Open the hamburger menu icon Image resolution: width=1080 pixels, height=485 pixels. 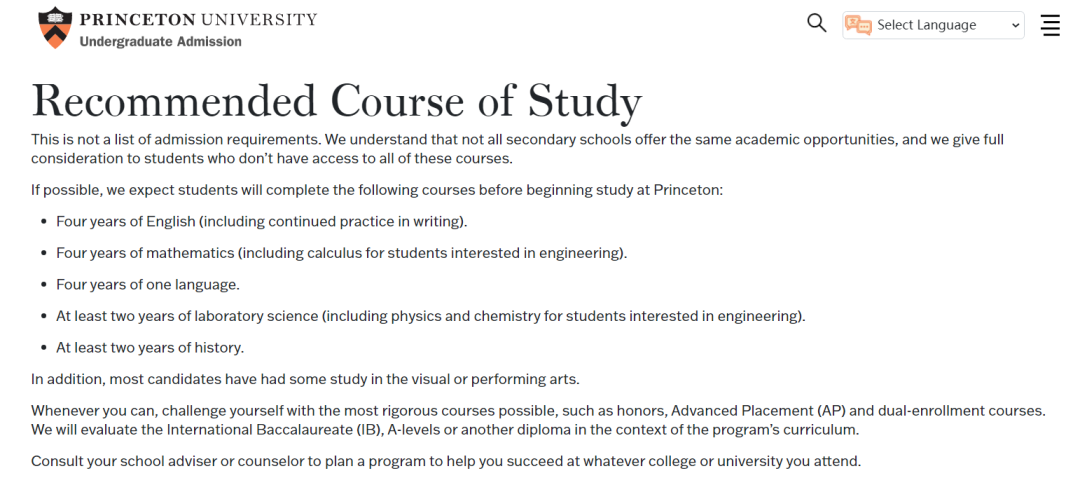click(x=1050, y=25)
